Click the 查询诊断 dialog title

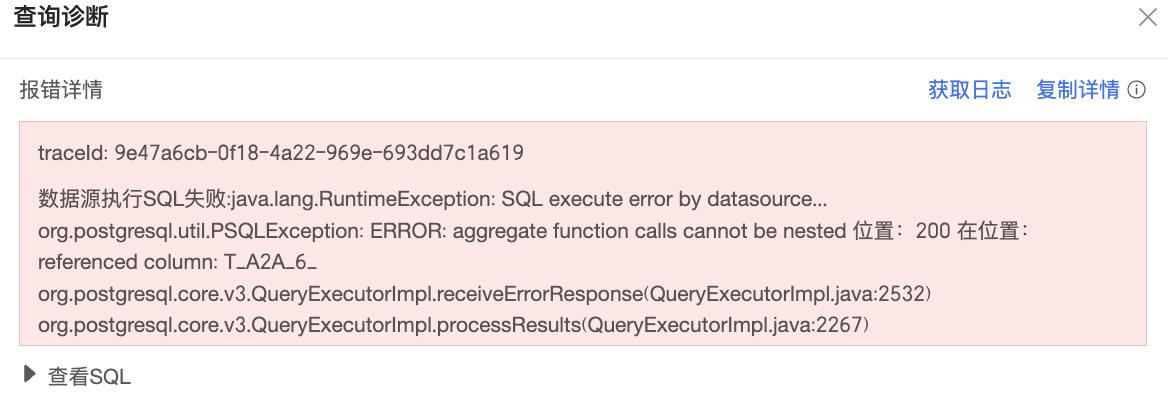[x=61, y=18]
